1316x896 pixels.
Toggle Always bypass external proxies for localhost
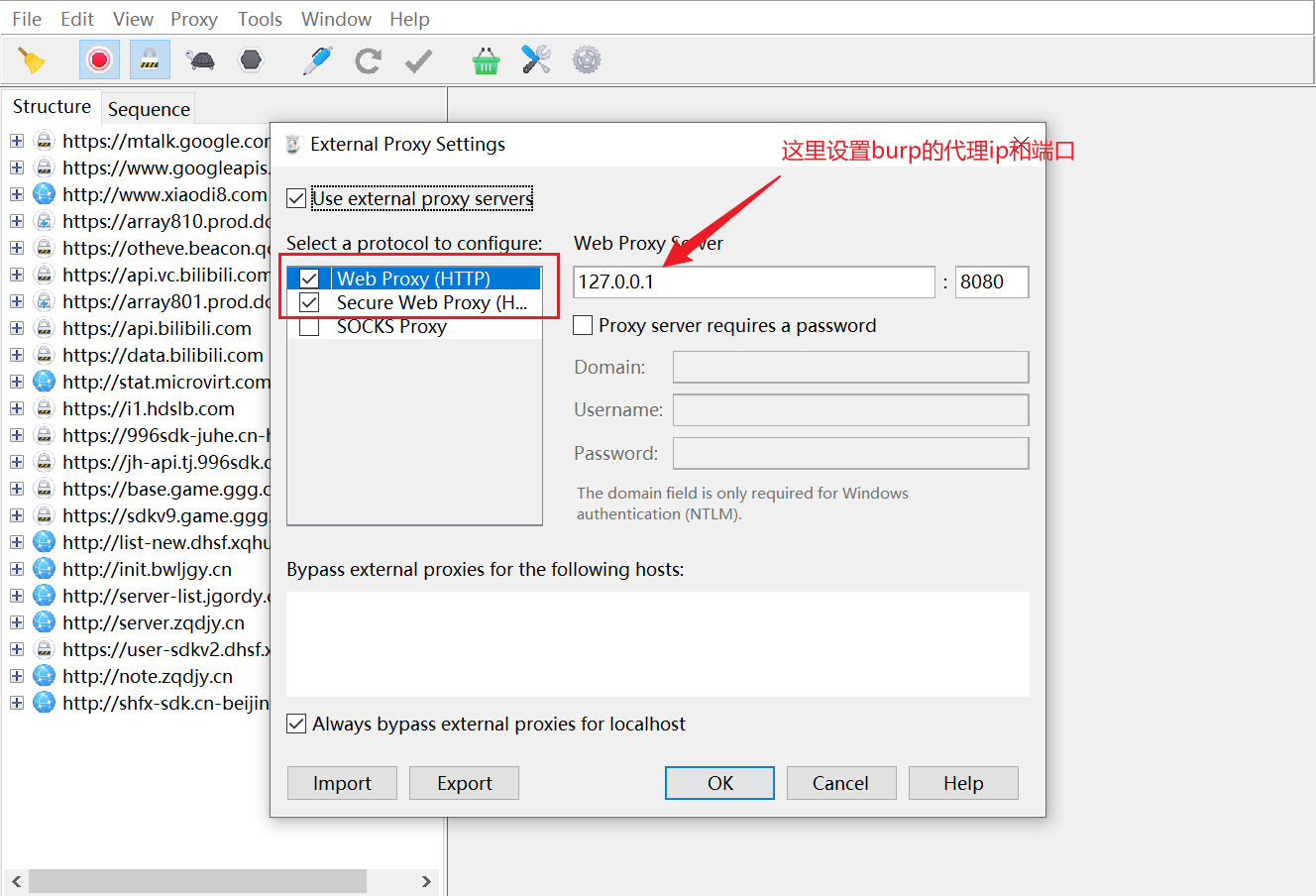click(296, 724)
